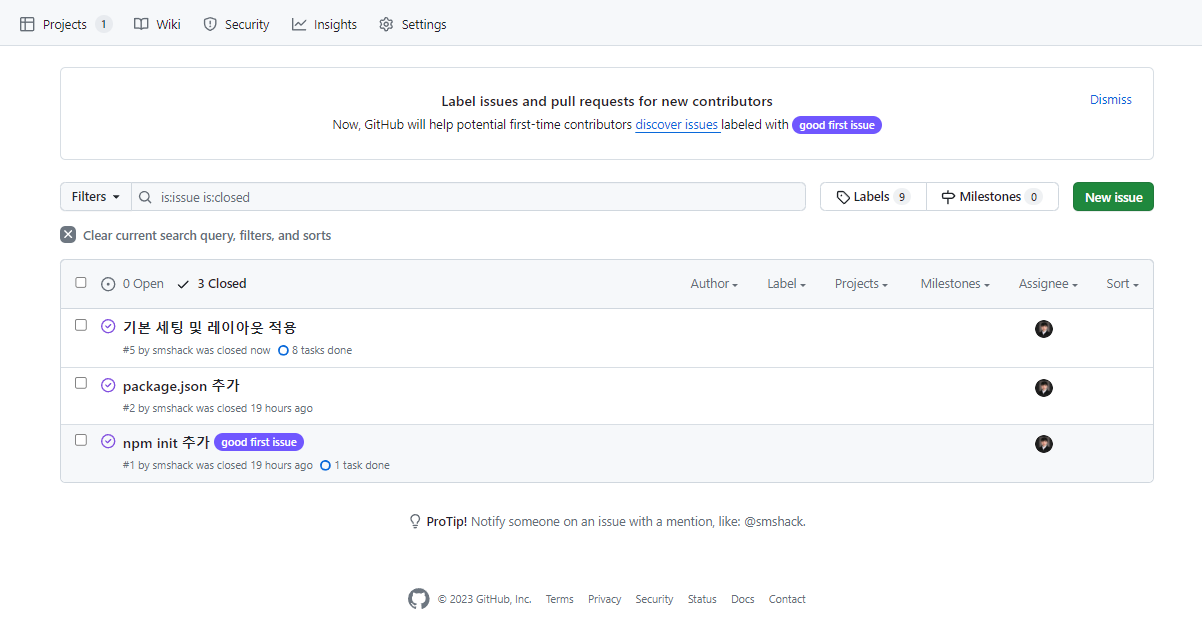Expand the Projects filter dropdown
This screenshot has height=618, width=1202.
861,284
